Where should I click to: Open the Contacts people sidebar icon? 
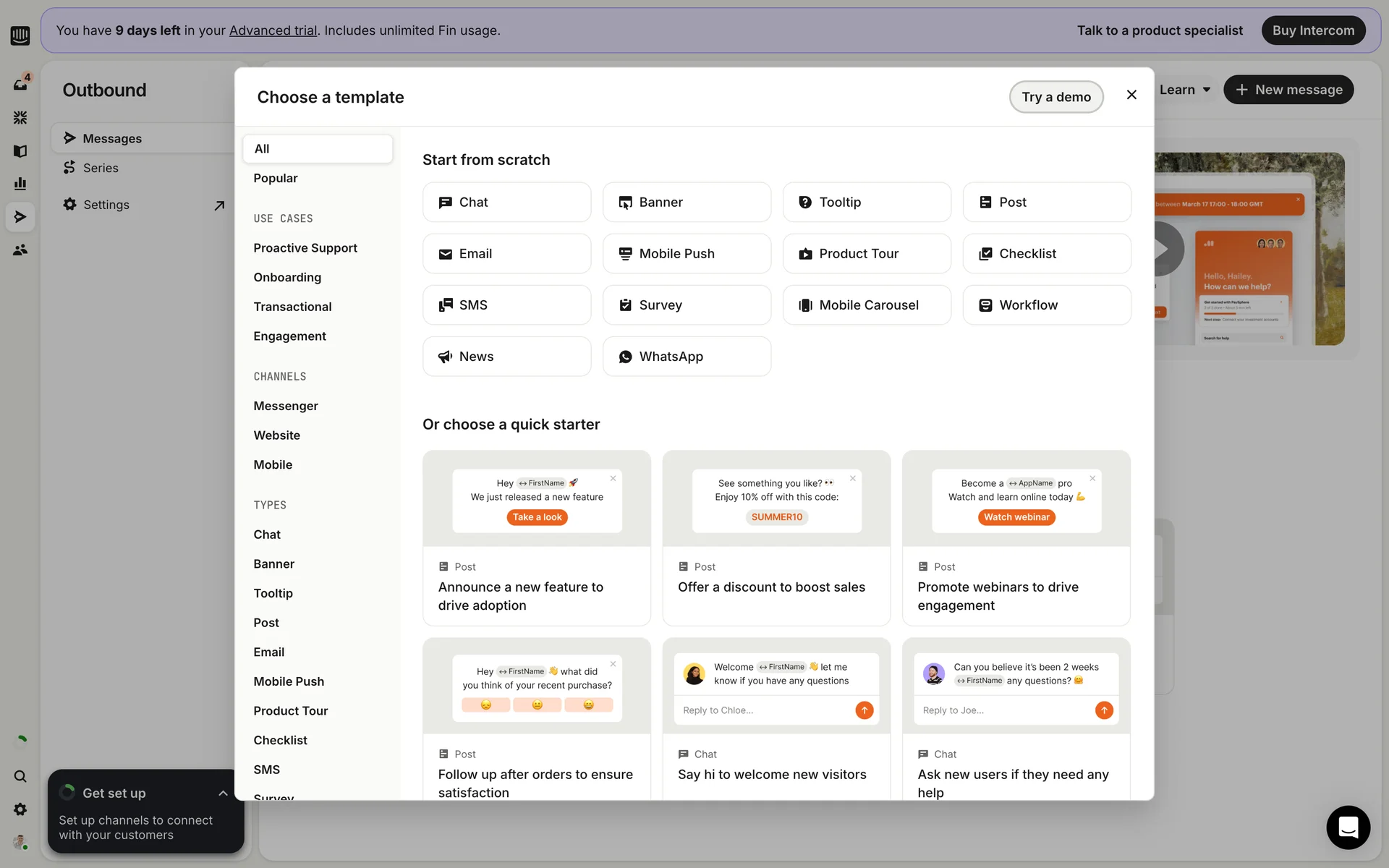pyautogui.click(x=20, y=250)
